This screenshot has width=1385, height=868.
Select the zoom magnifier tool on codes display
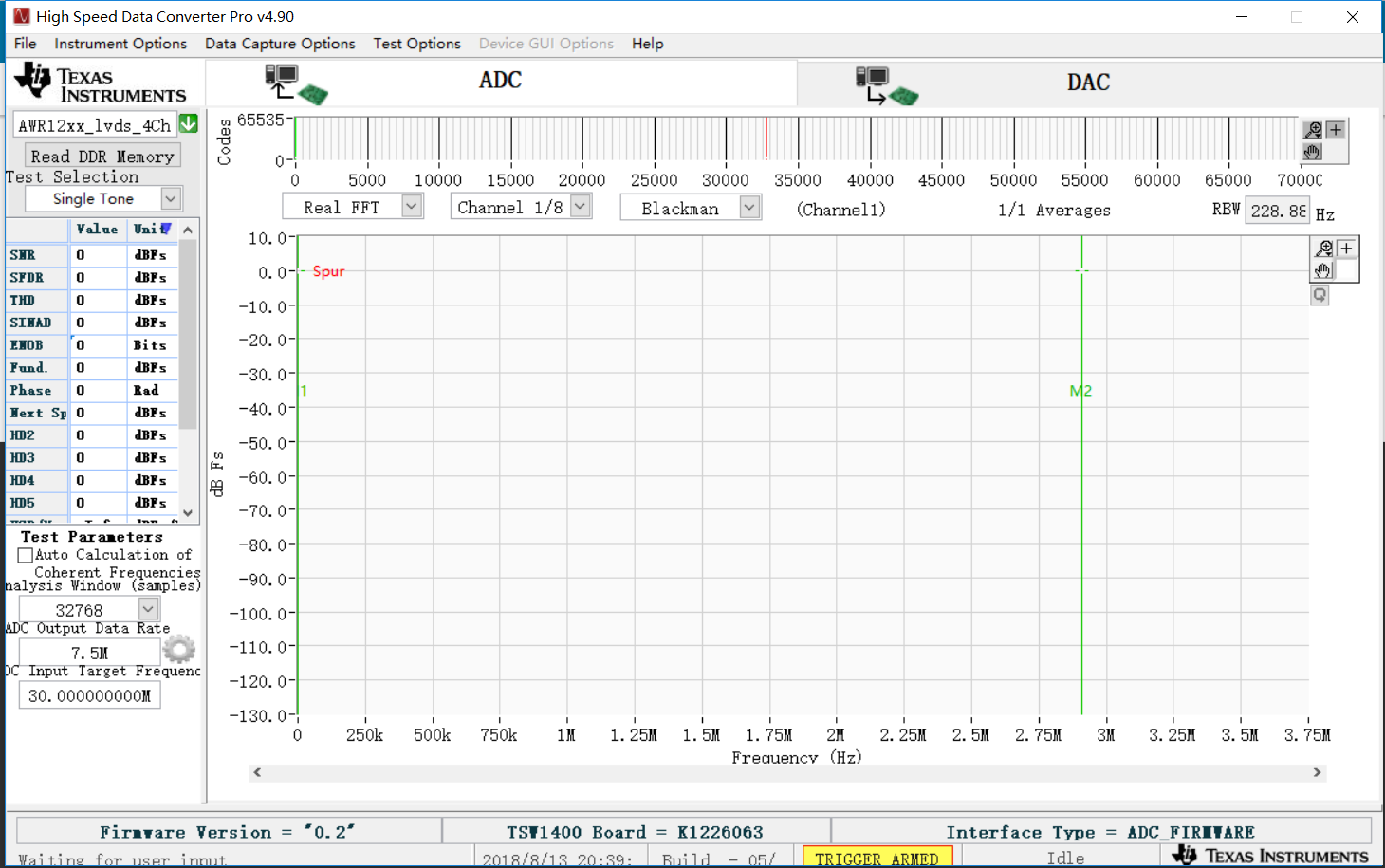pos(1313,130)
